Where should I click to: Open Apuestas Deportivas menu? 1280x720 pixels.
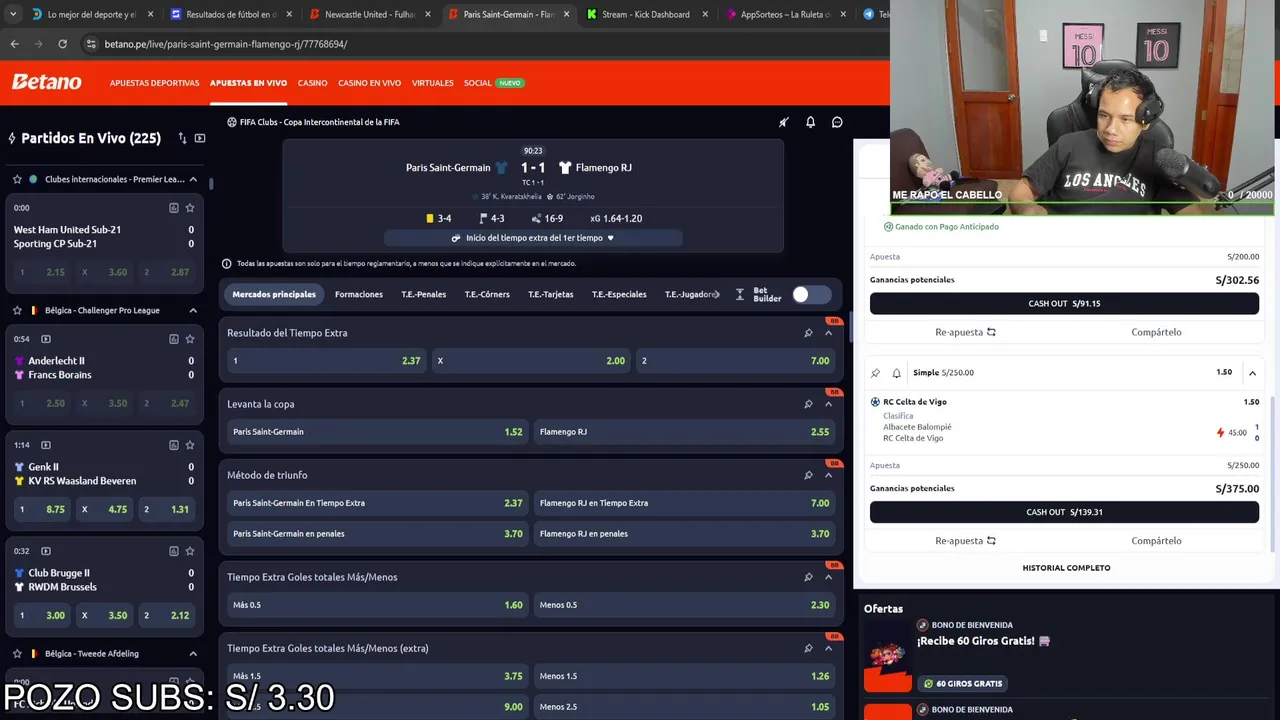tap(154, 83)
